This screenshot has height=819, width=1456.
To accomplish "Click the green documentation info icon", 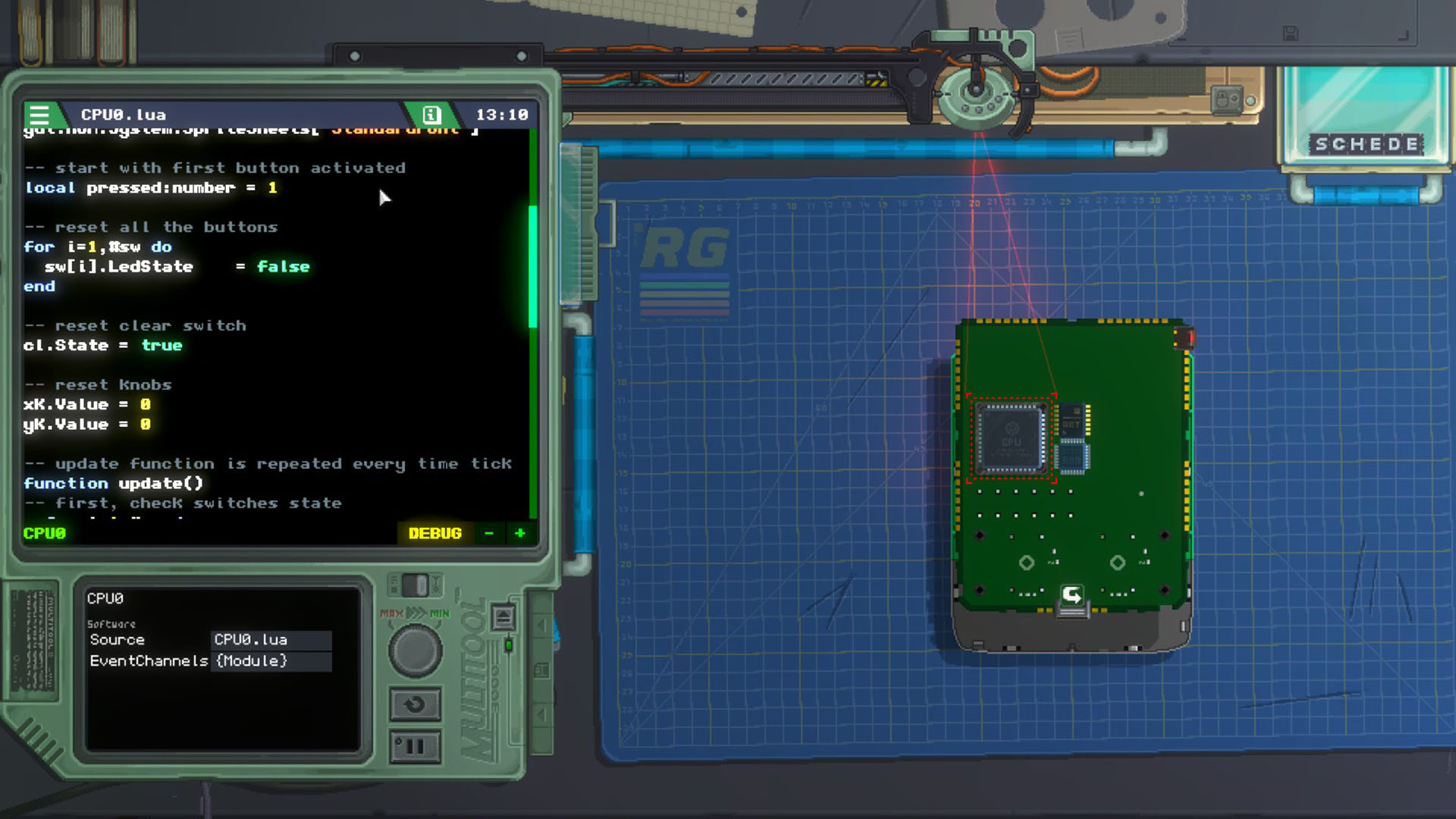I will (x=431, y=115).
